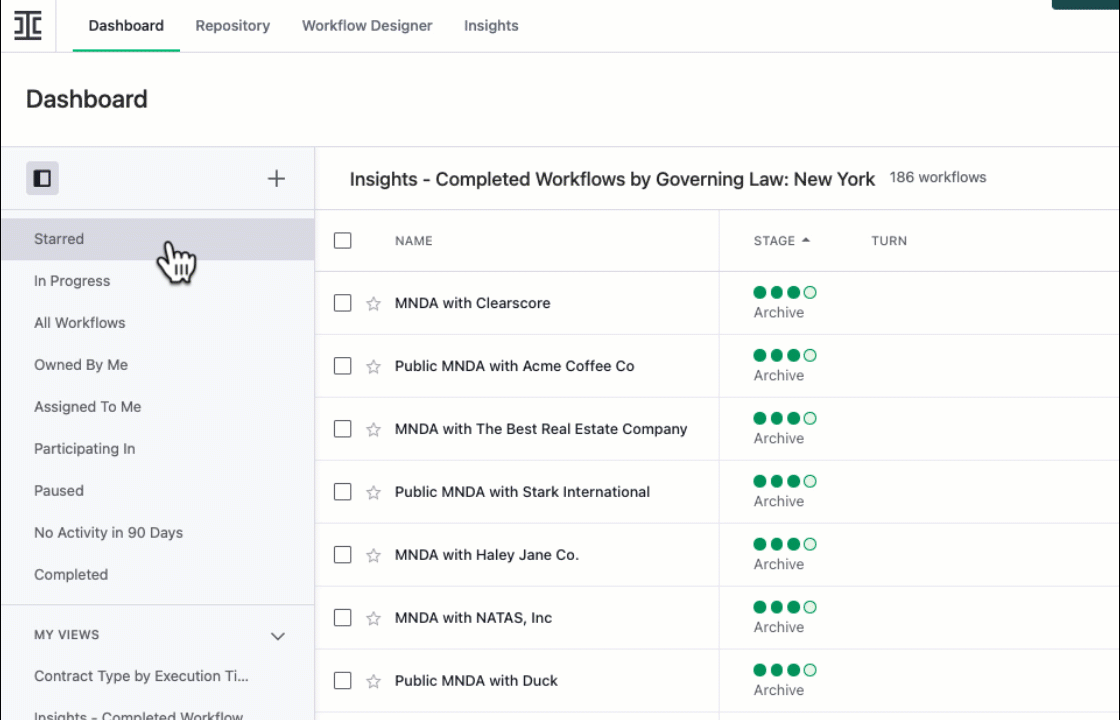
Task: Select the In Progress sidebar filter
Action: click(x=72, y=281)
